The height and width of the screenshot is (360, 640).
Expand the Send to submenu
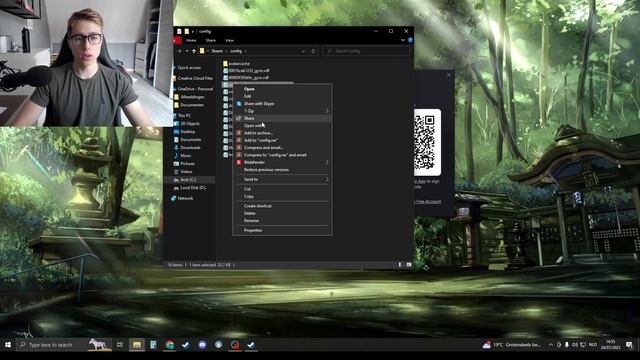click(282, 180)
